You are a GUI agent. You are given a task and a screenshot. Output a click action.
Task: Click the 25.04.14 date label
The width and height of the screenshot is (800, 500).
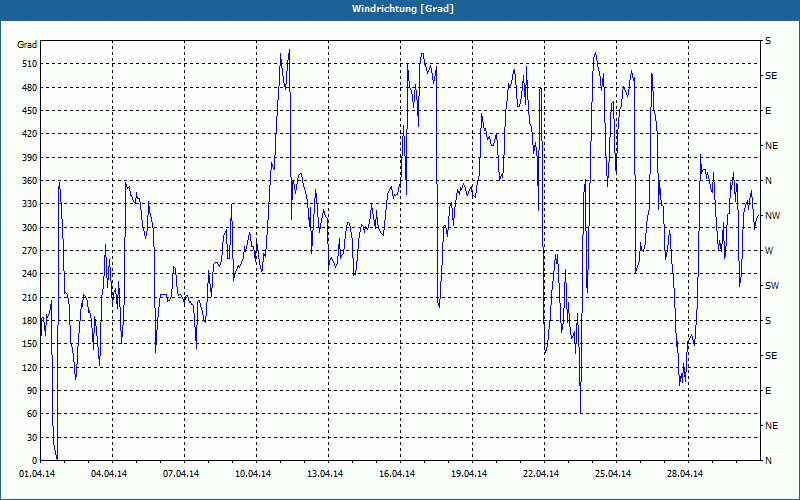point(613,474)
